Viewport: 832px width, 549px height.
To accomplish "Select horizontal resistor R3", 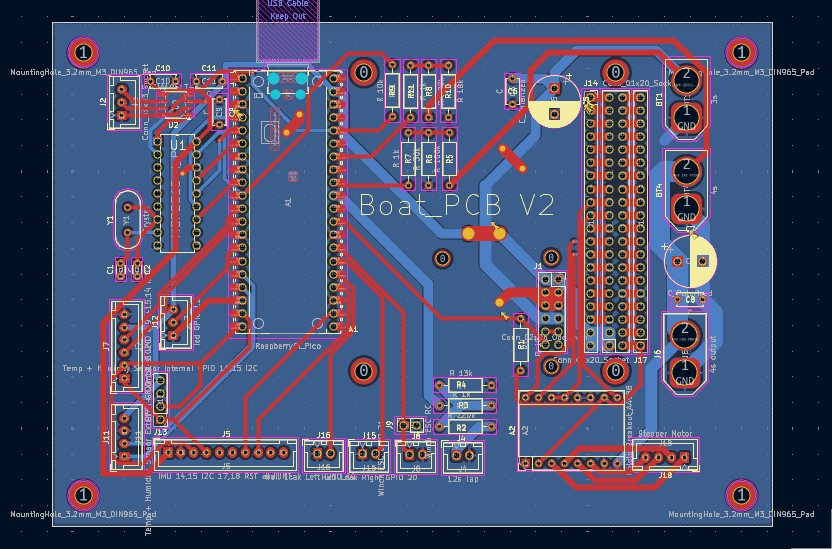I will click(465, 406).
